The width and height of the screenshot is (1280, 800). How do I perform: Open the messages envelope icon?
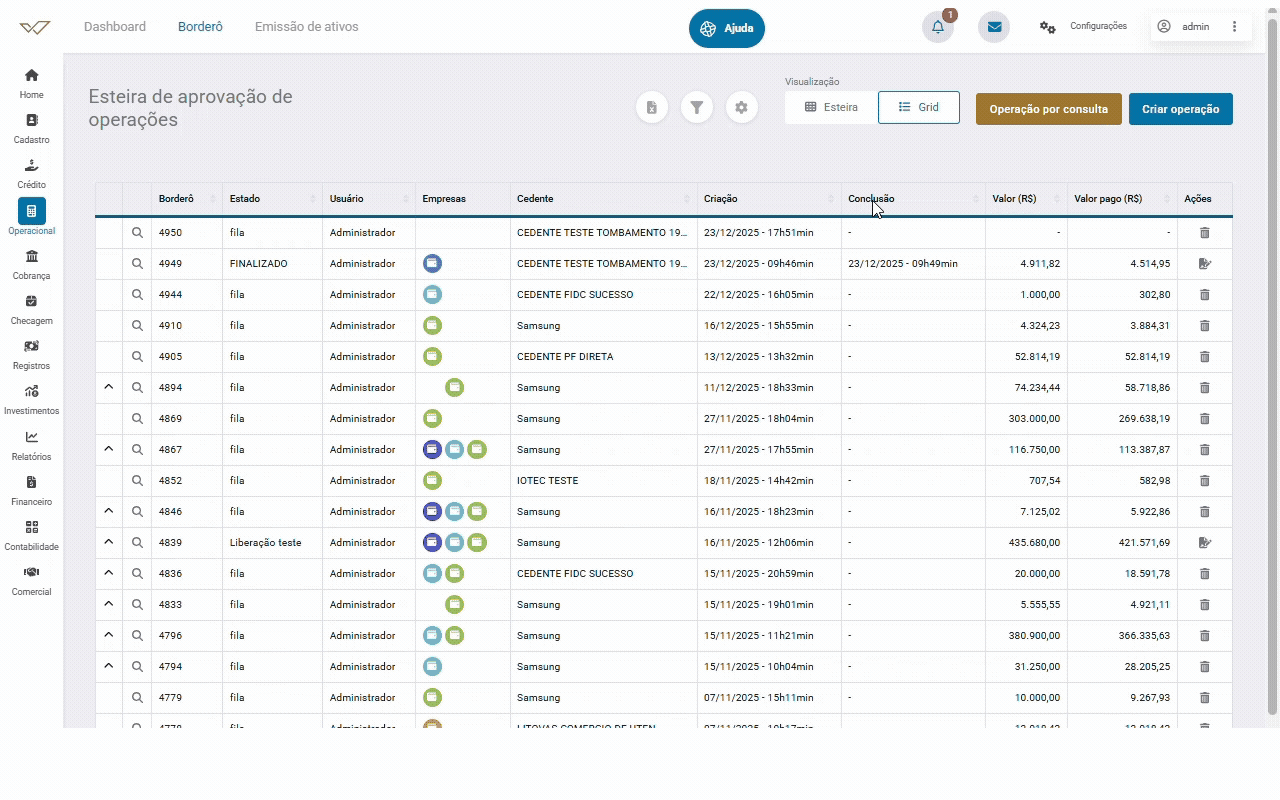pyautogui.click(x=994, y=27)
